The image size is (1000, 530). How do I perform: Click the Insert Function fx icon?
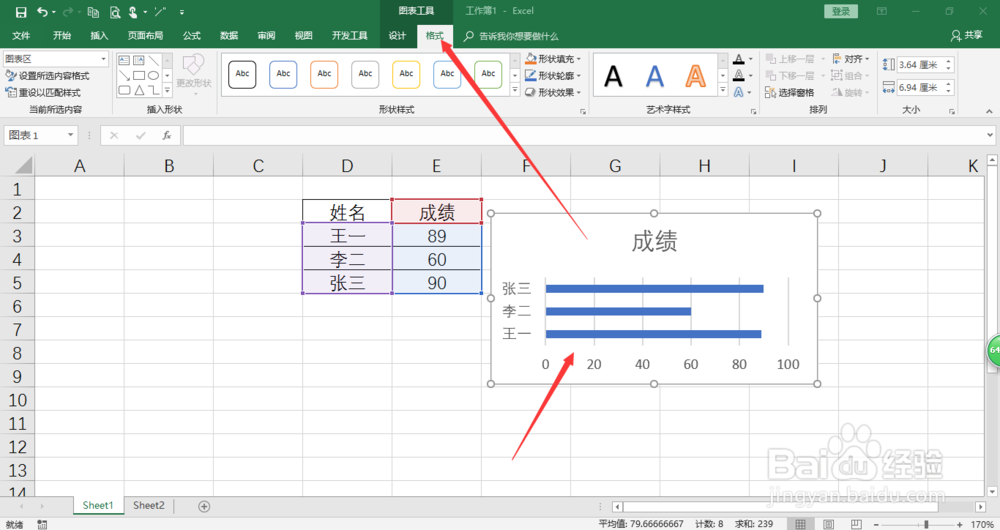pos(166,135)
